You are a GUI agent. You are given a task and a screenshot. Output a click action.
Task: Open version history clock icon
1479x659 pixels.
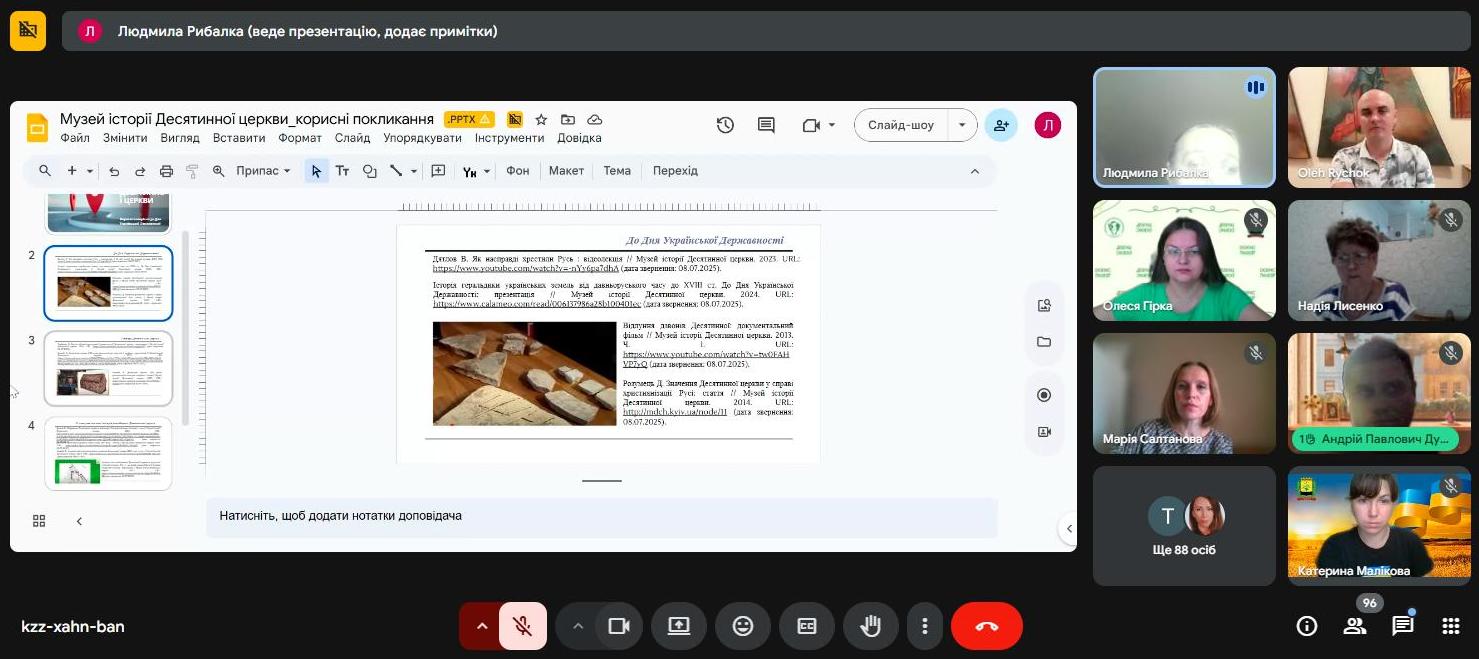[x=725, y=125]
